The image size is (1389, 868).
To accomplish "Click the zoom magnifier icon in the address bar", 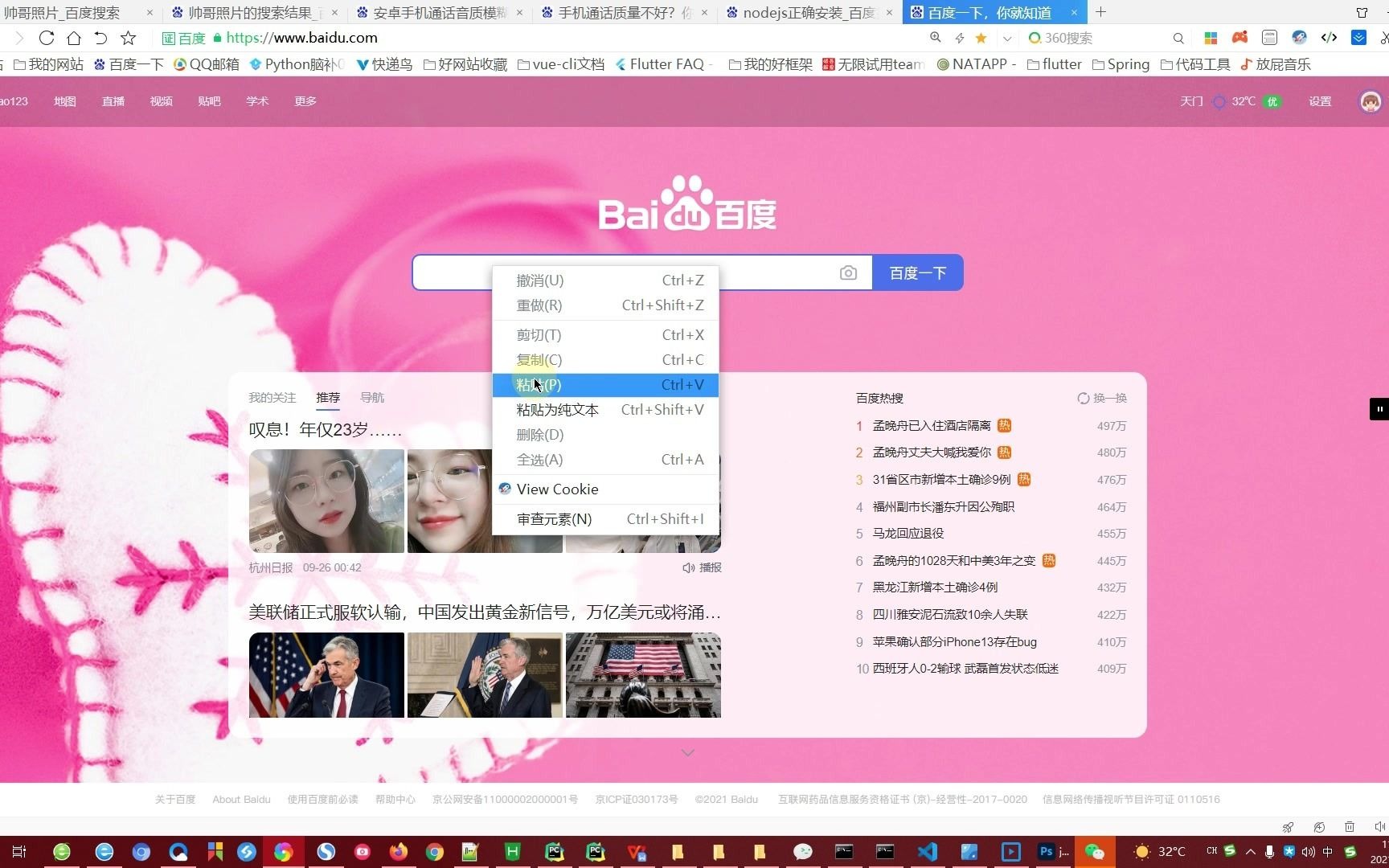I will pos(936,38).
